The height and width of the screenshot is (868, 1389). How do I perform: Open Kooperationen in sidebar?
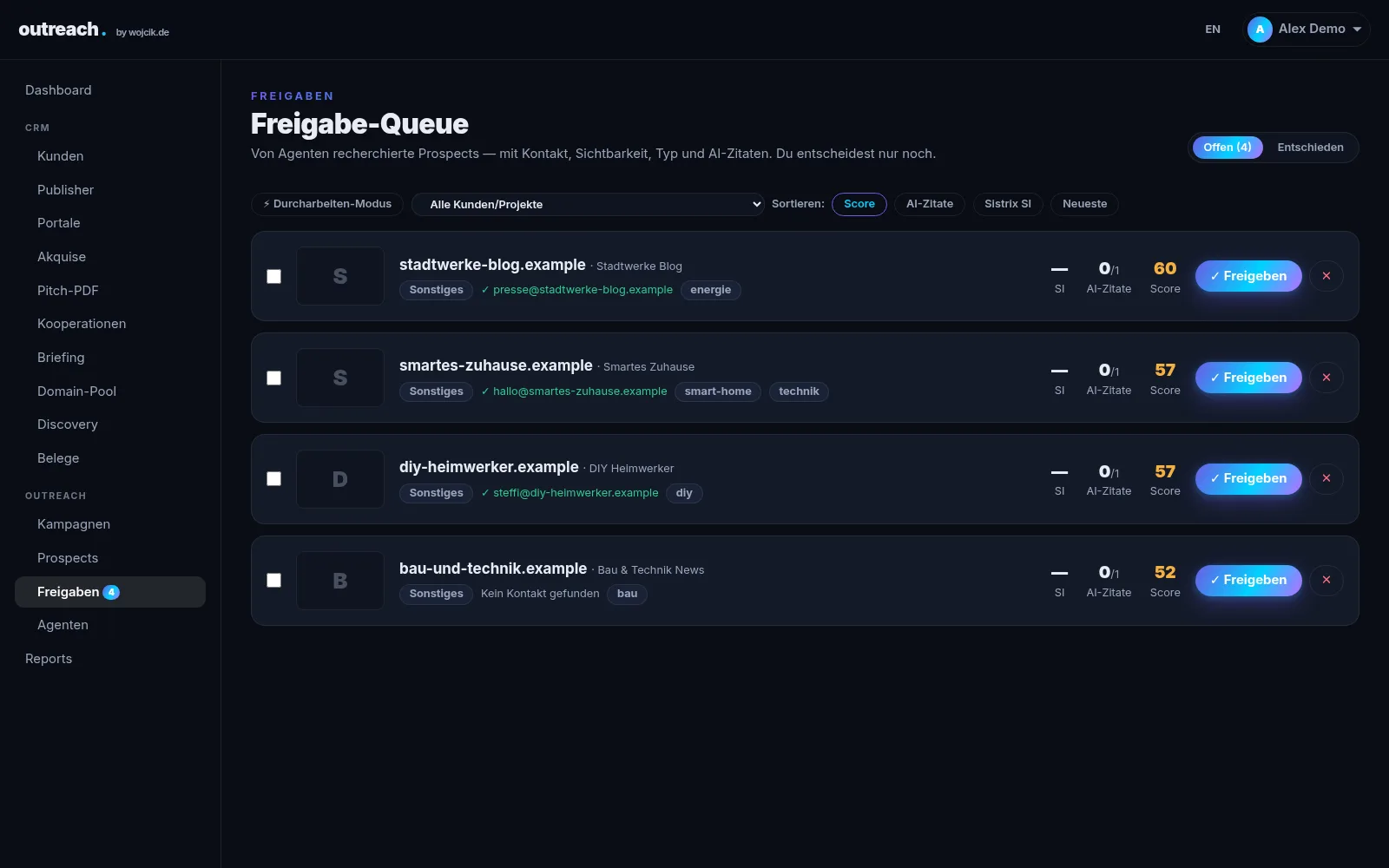pos(110,324)
